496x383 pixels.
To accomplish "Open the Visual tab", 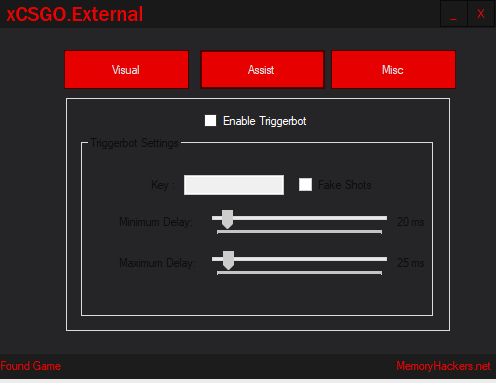I will (127, 70).
